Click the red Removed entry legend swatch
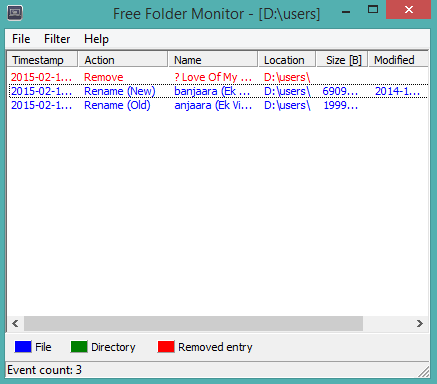This screenshot has height=384, width=437. (166, 347)
